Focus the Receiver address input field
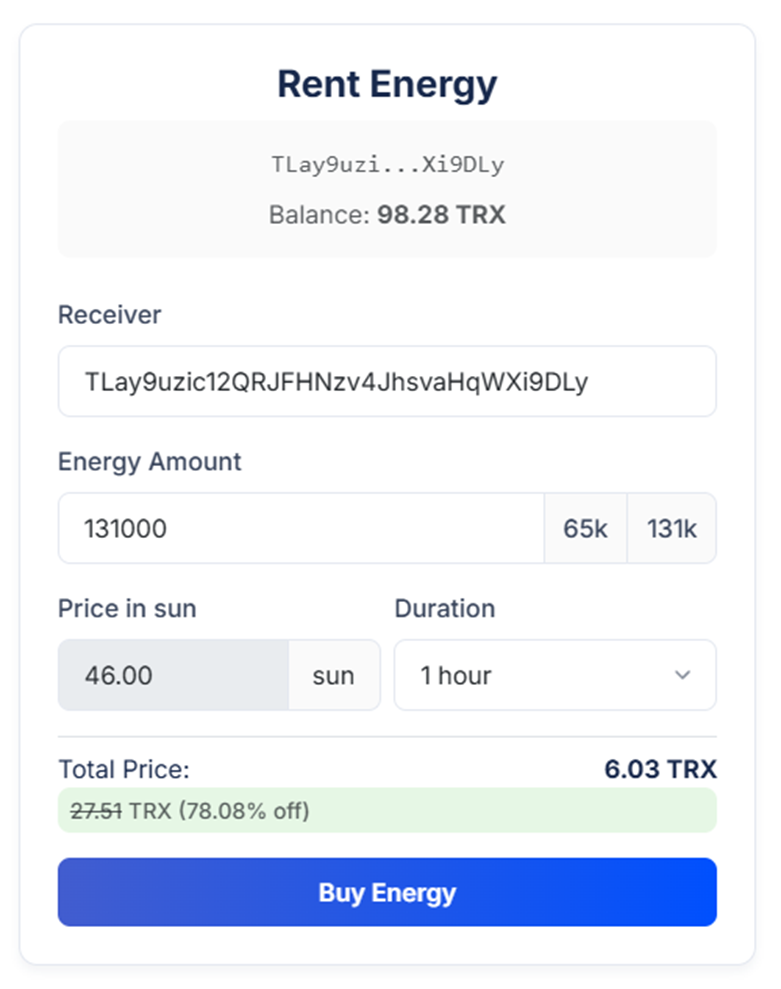The width and height of the screenshot is (781, 989). (387, 382)
